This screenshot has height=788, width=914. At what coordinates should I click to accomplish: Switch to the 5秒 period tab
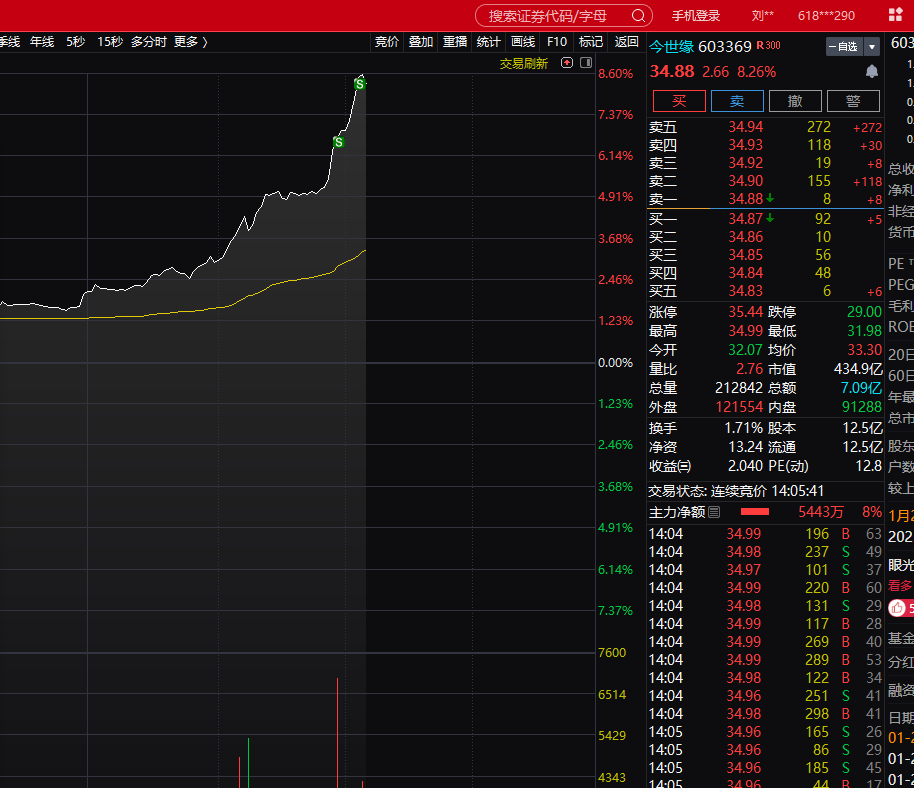(75, 42)
